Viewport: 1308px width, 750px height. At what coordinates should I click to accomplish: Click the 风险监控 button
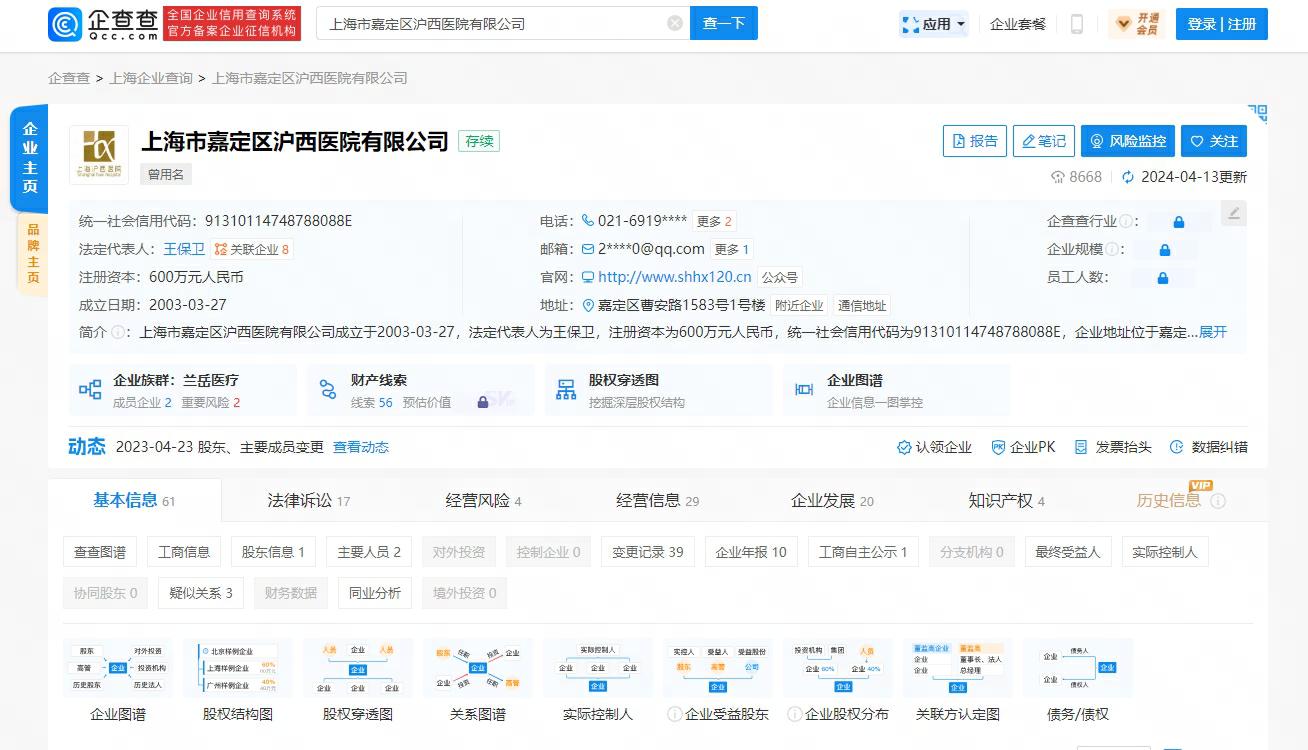tap(1128, 141)
